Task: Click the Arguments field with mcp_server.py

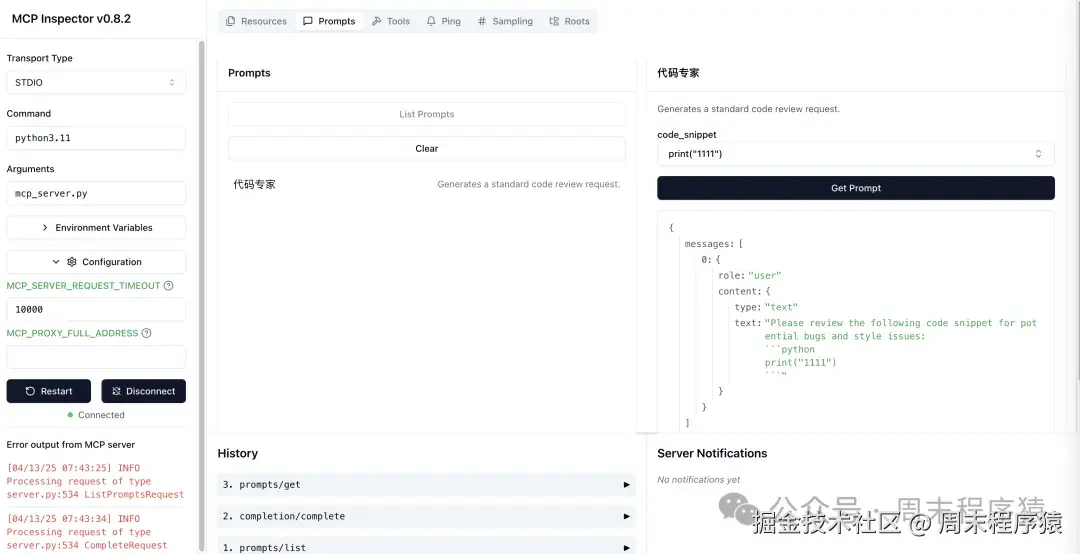Action: 96,194
